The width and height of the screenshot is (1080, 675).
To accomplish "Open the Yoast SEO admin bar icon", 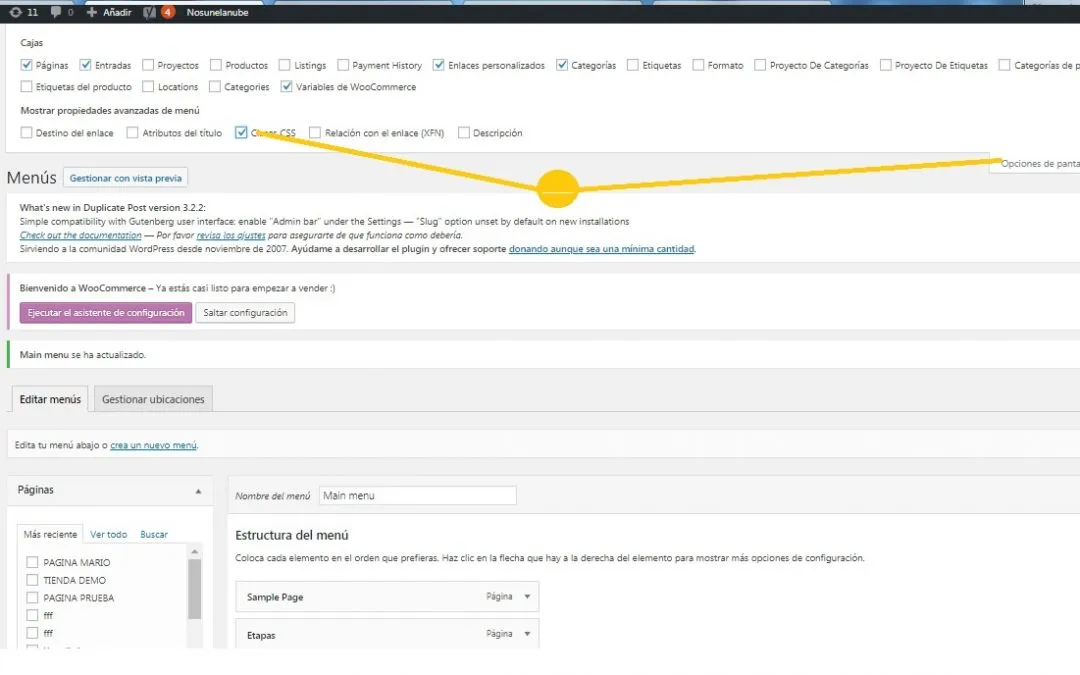I will [x=148, y=12].
